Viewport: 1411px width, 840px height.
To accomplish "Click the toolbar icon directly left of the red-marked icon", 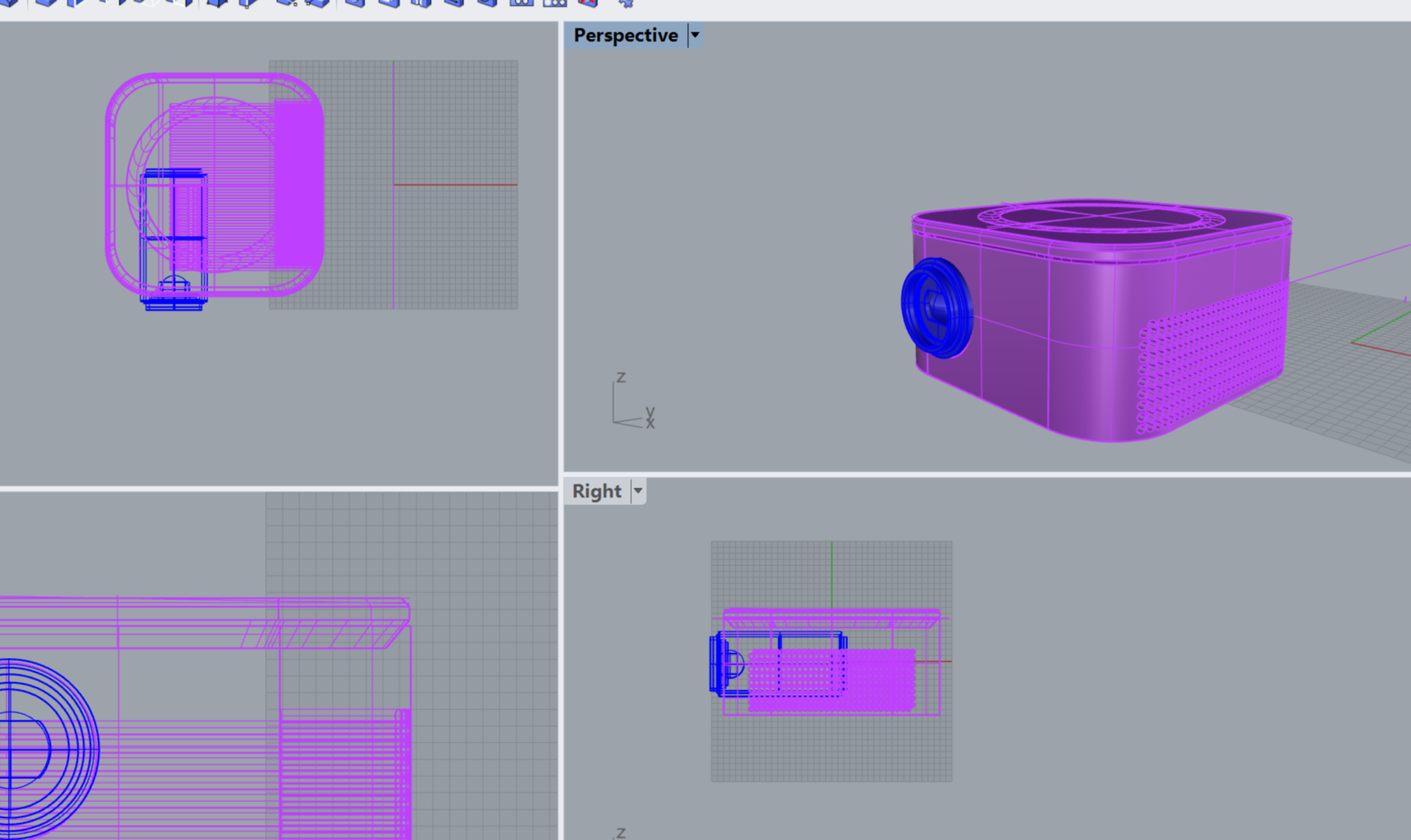I will coord(554,4).
